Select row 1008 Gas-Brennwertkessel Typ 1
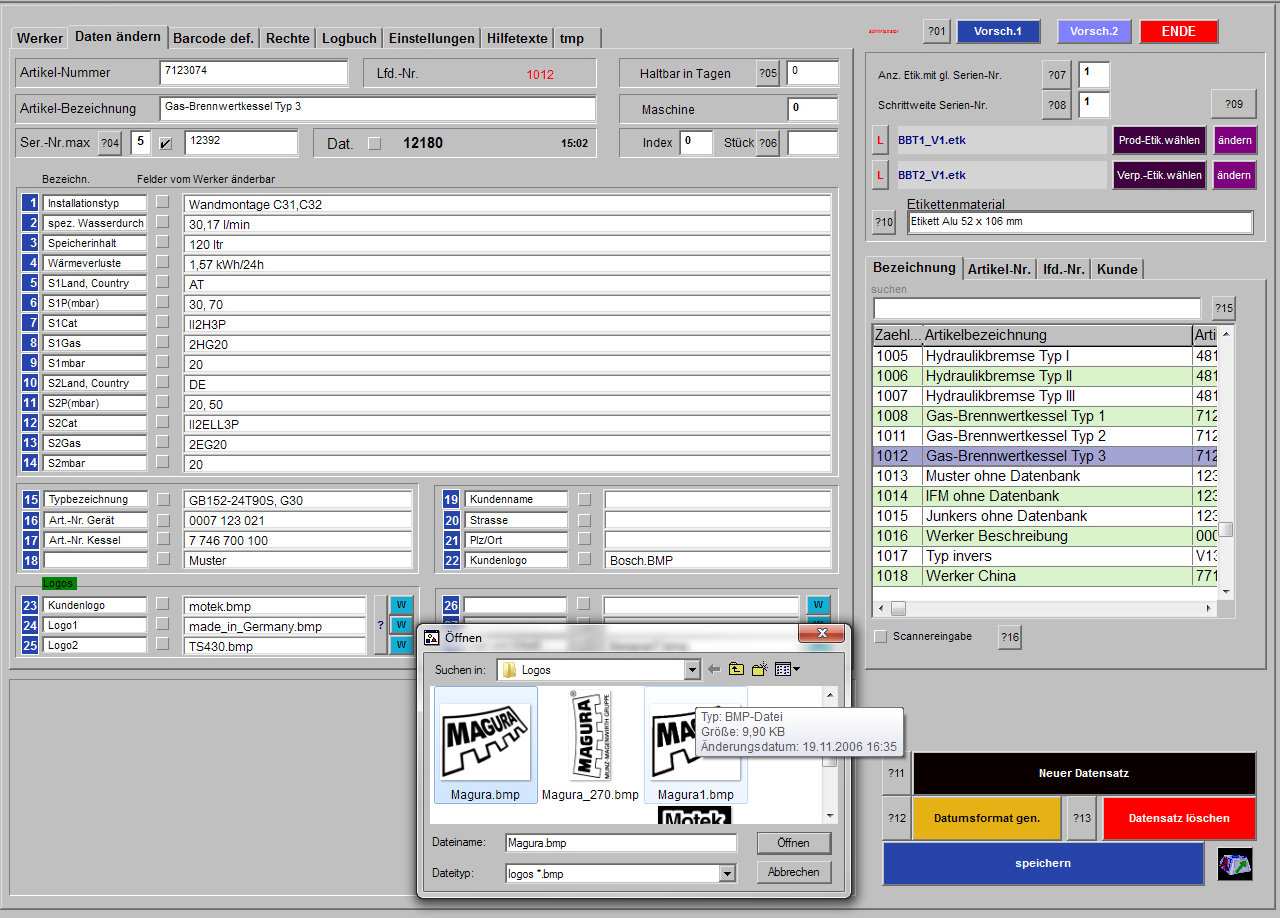 1045,416
